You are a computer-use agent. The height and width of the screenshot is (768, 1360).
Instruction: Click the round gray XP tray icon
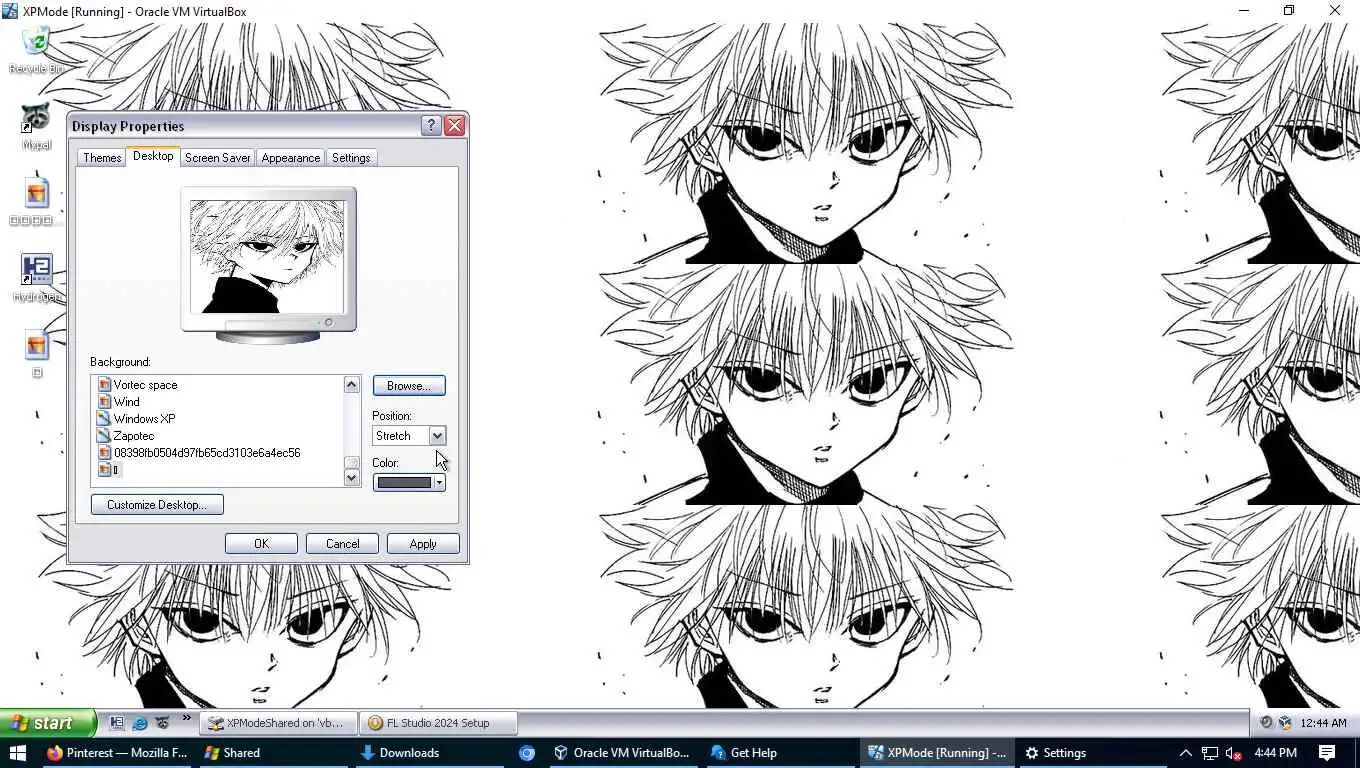[1266, 723]
